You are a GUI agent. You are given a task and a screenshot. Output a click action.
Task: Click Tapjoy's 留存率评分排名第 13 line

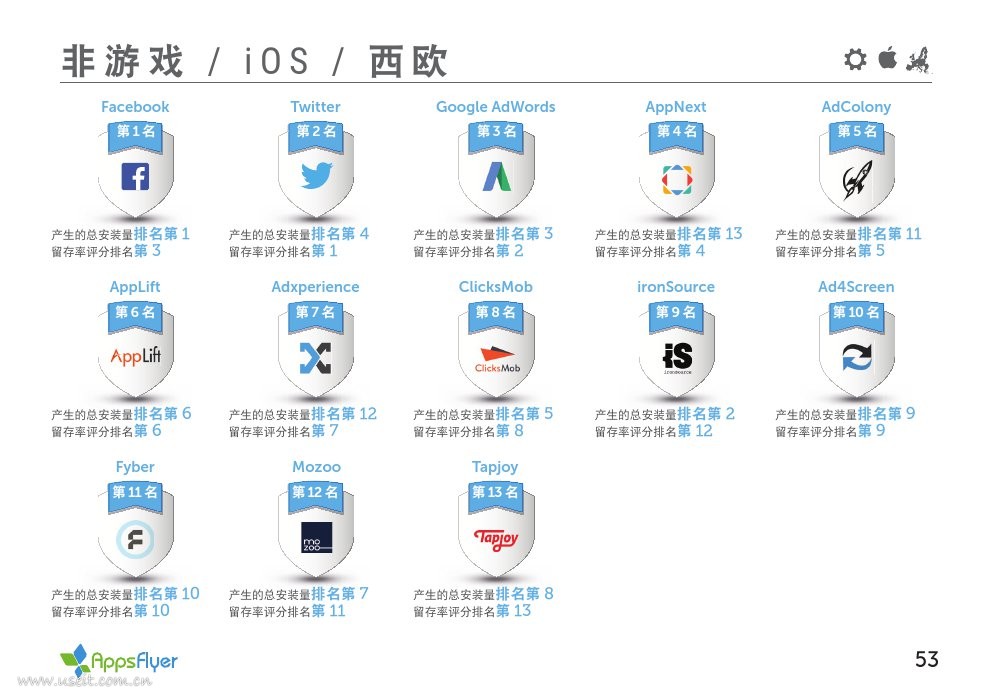(x=473, y=611)
